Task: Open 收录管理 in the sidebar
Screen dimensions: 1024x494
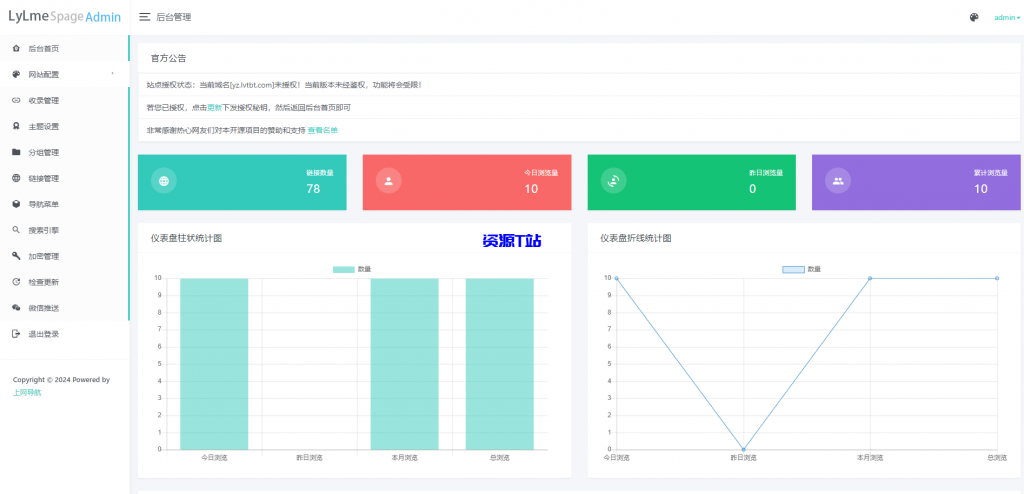Action: (64, 101)
